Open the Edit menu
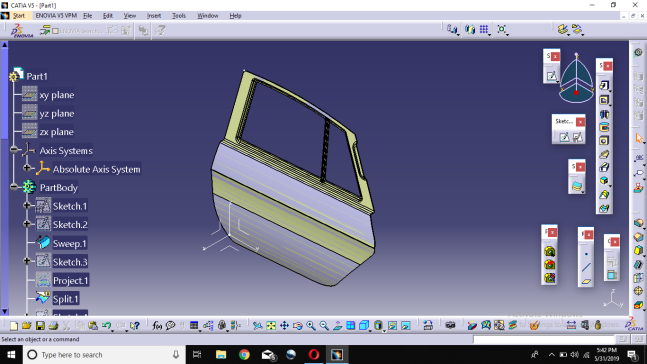Screen dimensions: 647x364 108,16
